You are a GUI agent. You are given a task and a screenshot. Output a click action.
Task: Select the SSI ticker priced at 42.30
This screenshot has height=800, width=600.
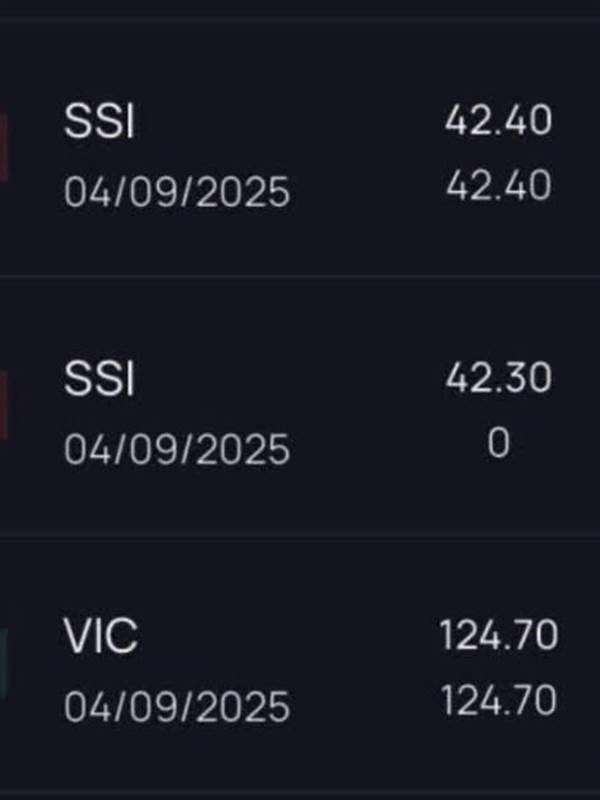point(99,381)
